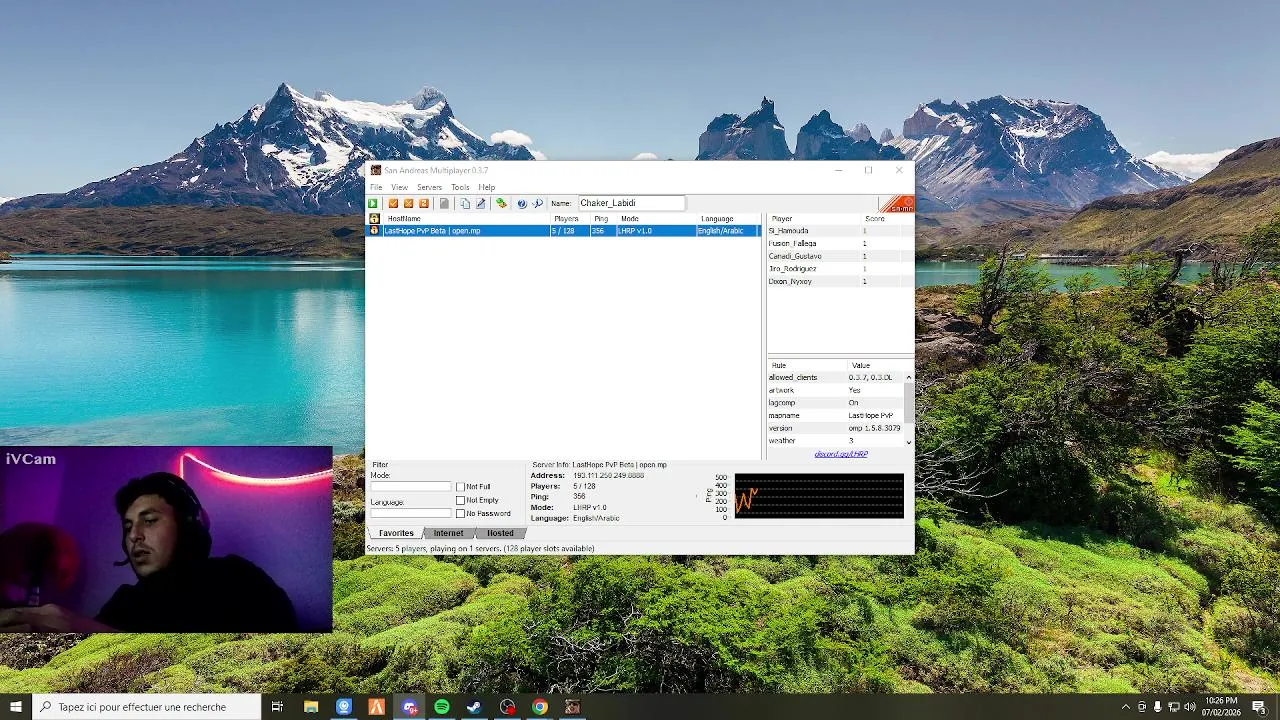1280x720 pixels.
Task: Enable the Not Empty filter checkbox
Action: coord(460,500)
